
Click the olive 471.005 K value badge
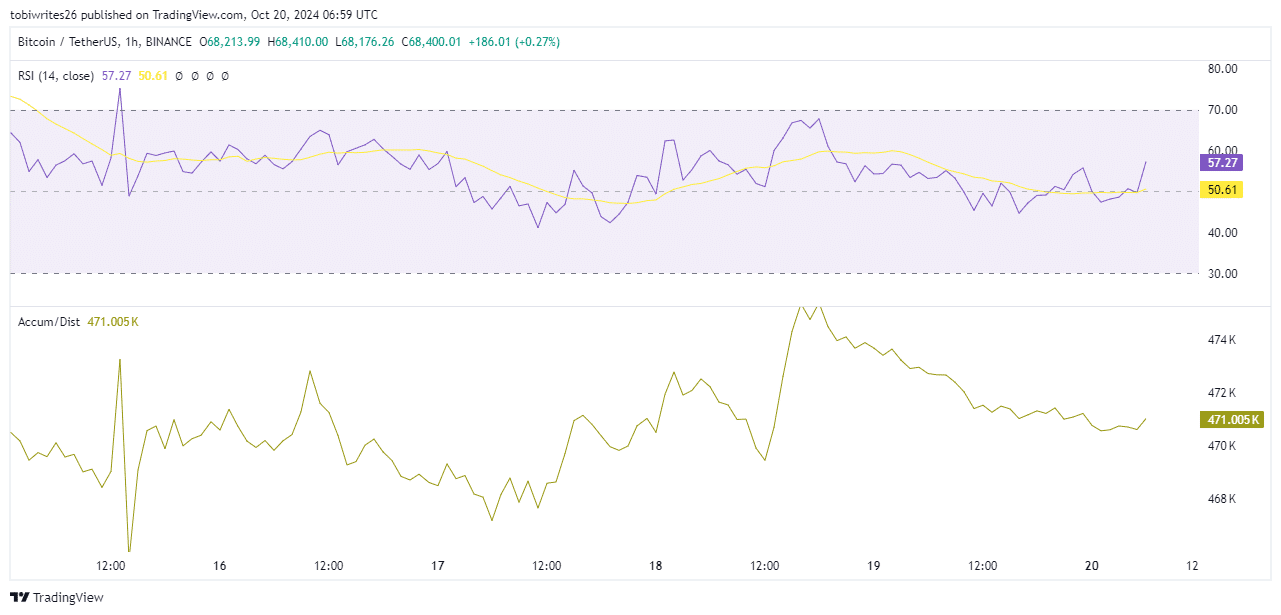tap(1234, 420)
